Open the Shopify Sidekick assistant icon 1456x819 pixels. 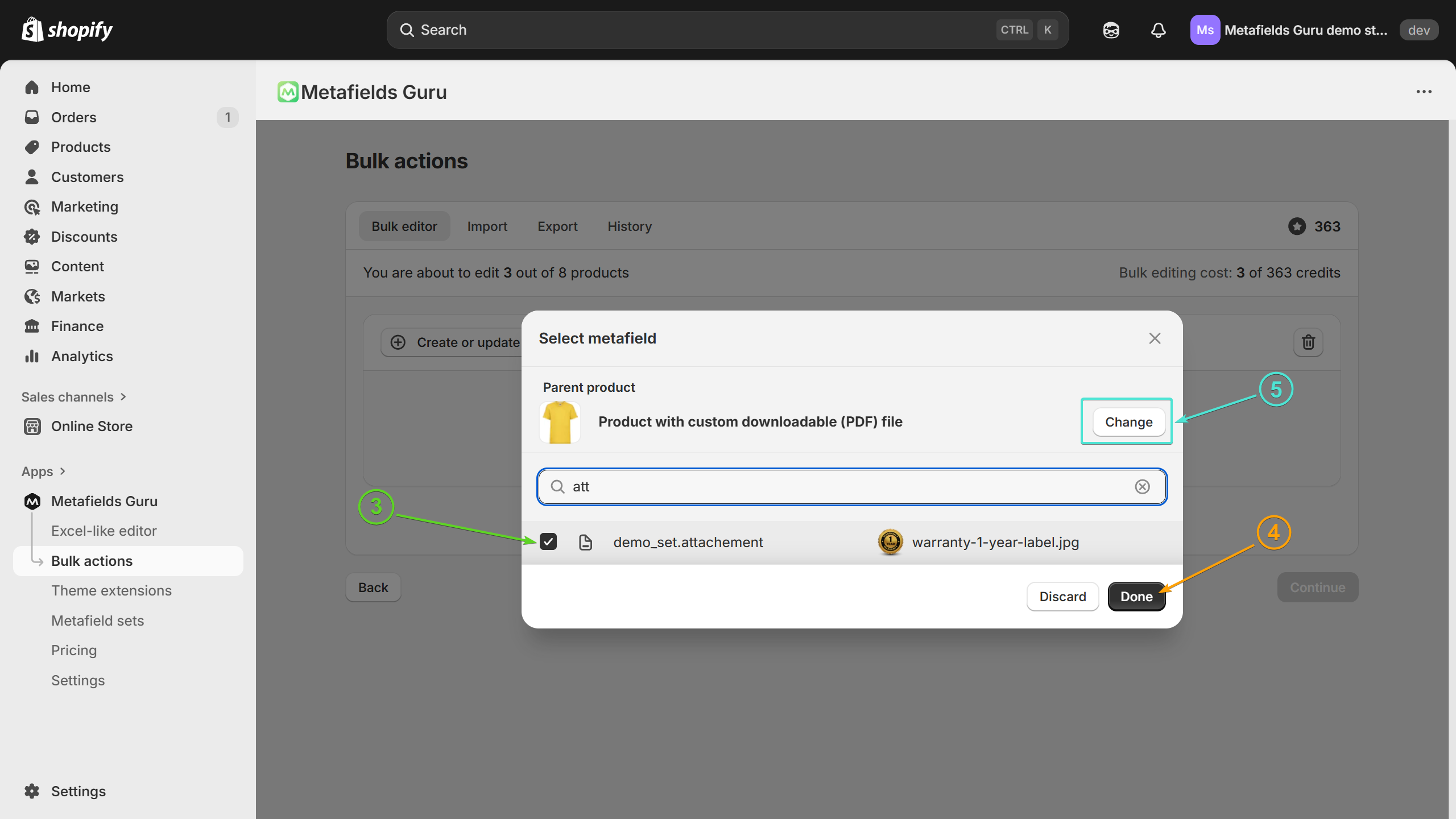tap(1111, 30)
